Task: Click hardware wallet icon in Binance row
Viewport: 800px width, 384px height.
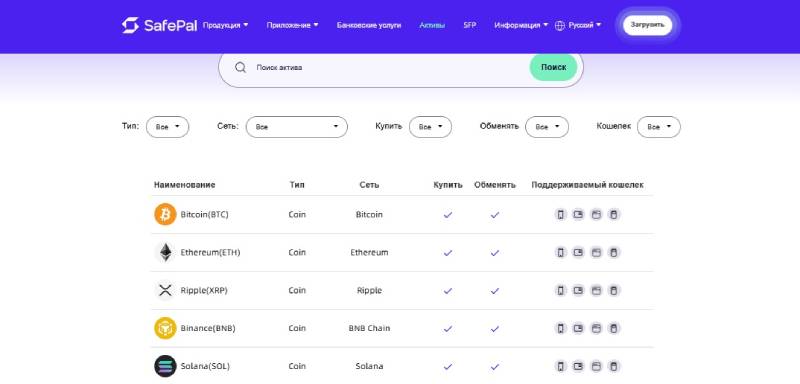Action: click(x=614, y=328)
